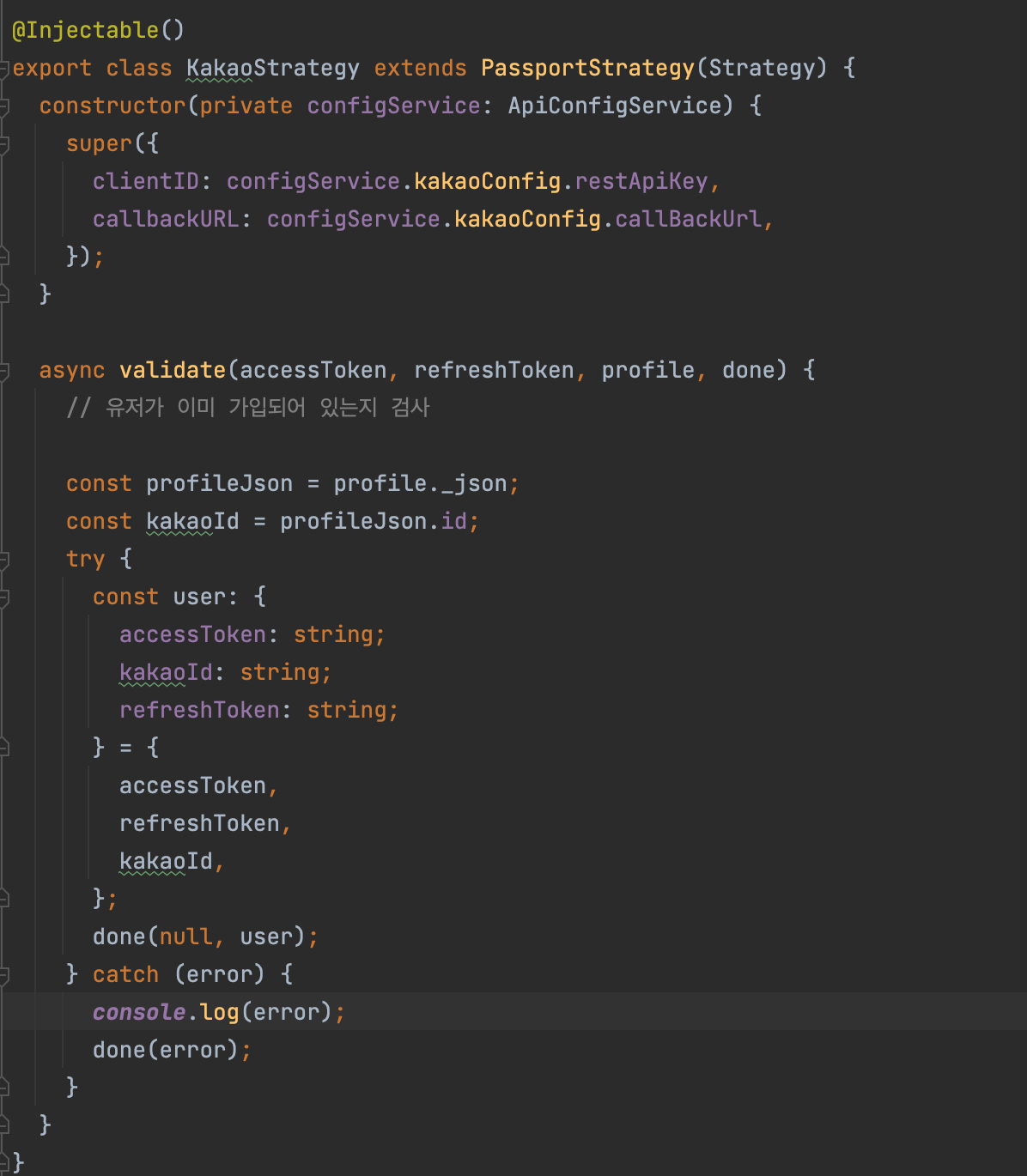Click accessToken parameter in validate signature

click(313, 370)
